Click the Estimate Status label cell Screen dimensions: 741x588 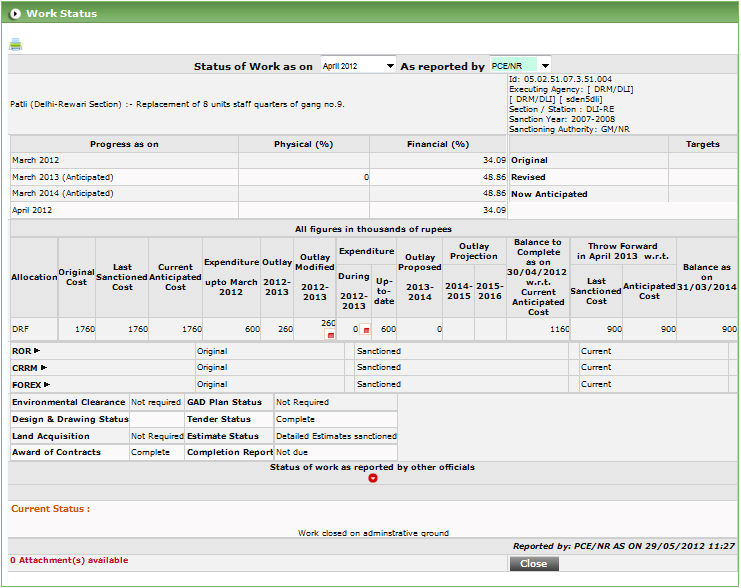click(223, 436)
